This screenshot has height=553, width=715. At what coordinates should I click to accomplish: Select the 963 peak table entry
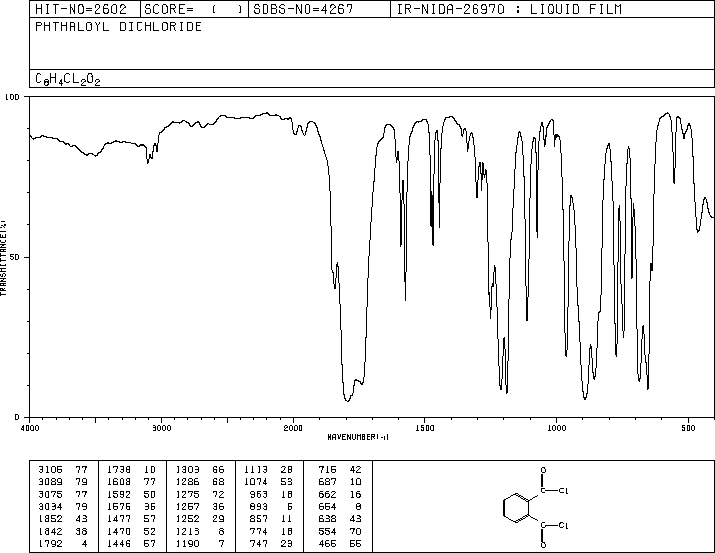point(271,494)
